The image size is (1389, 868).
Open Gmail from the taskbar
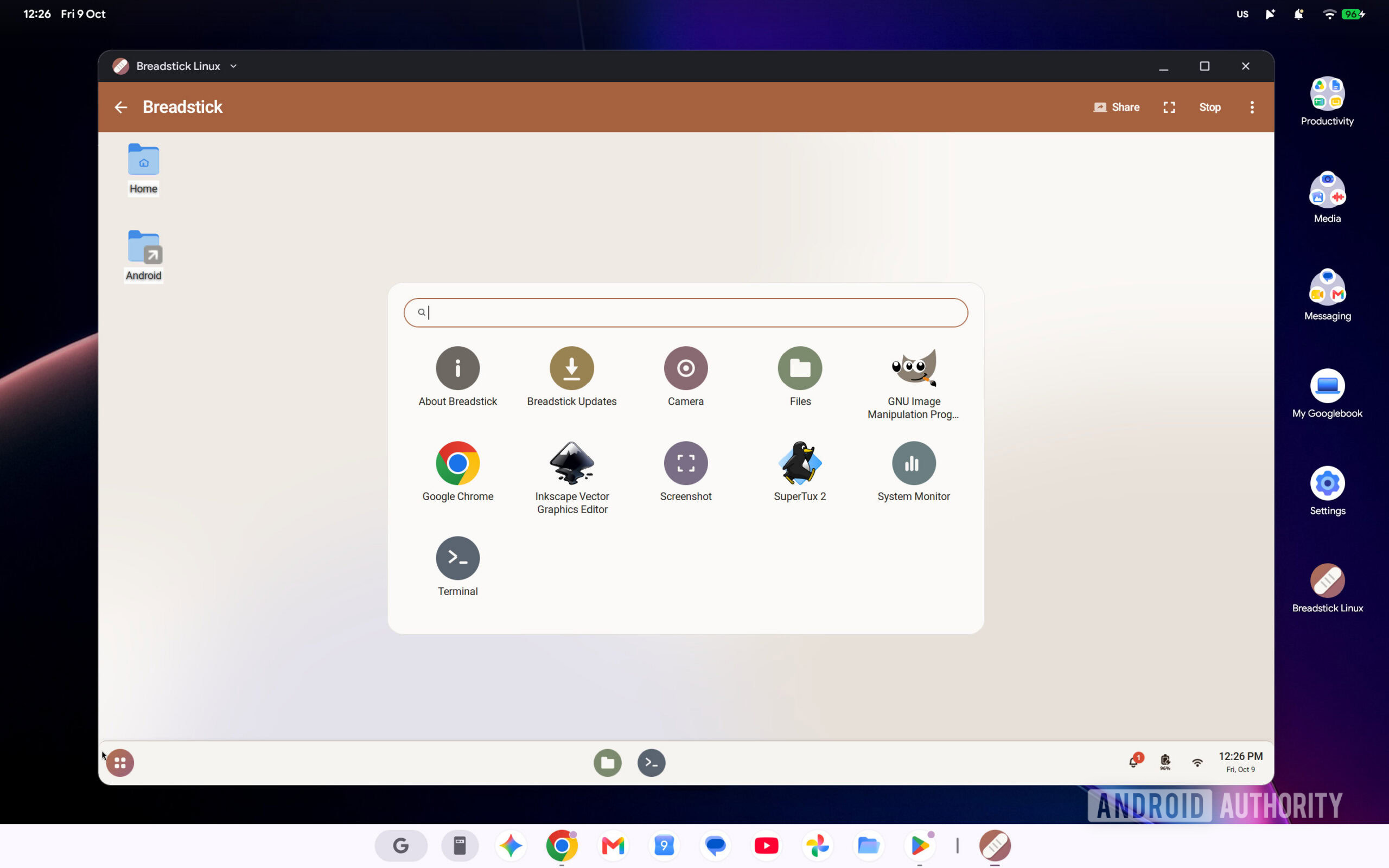click(x=613, y=845)
